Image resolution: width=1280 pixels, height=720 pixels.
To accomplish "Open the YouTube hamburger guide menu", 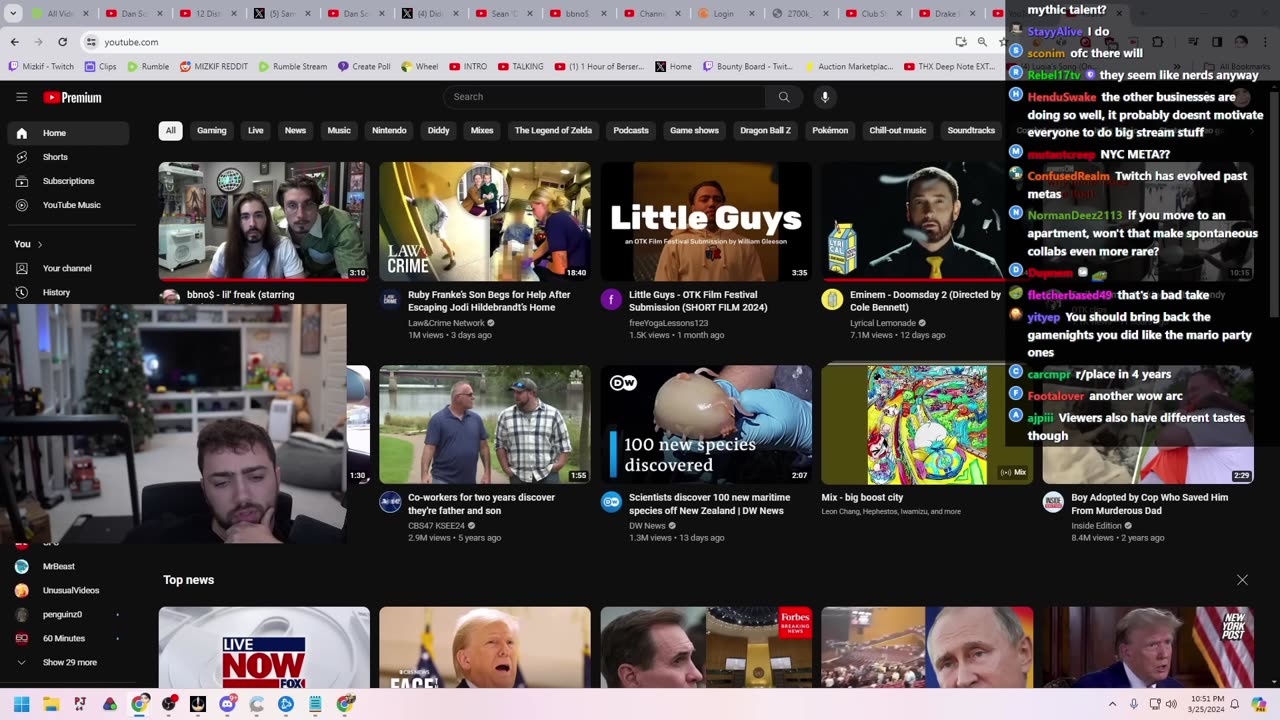I will click(x=21, y=97).
